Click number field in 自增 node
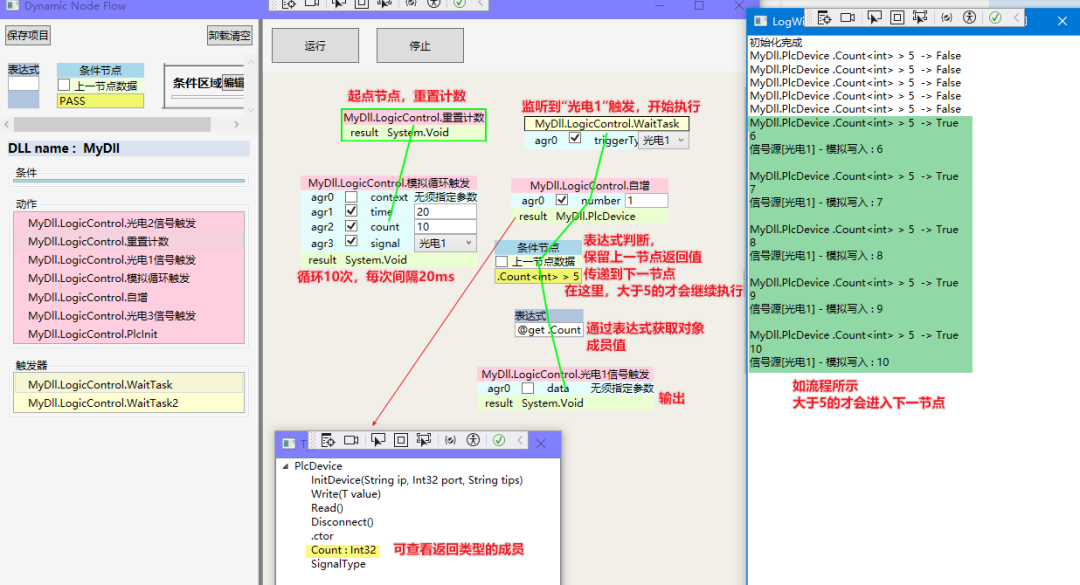This screenshot has height=585, width=1080. click(645, 201)
